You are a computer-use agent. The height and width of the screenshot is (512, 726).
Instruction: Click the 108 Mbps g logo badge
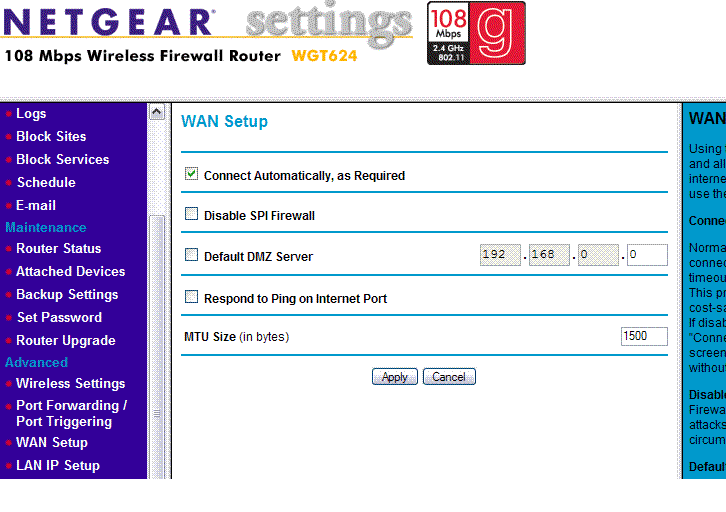coord(476,33)
